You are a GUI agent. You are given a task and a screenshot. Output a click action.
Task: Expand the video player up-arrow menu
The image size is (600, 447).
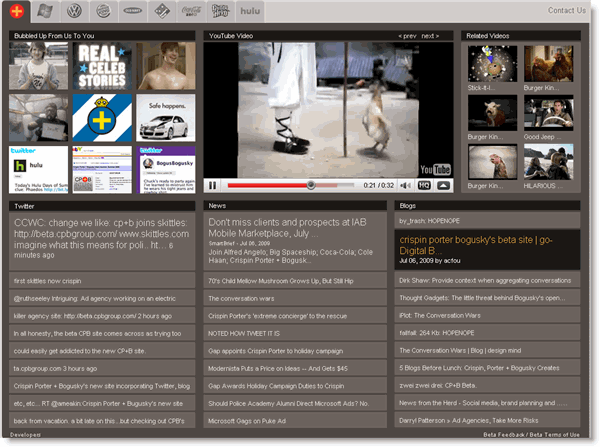443,186
